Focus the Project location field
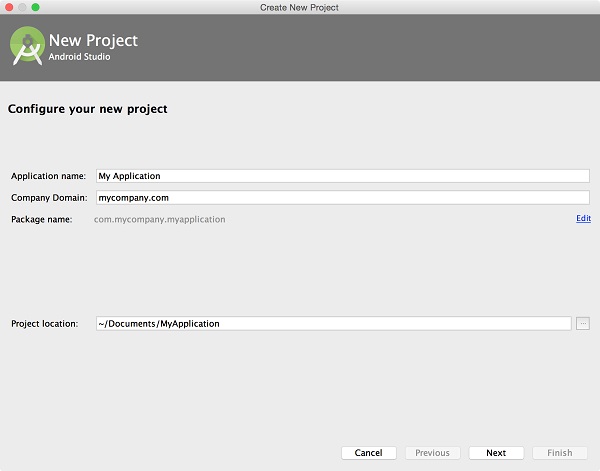The height and width of the screenshot is (471, 600). 334,324
